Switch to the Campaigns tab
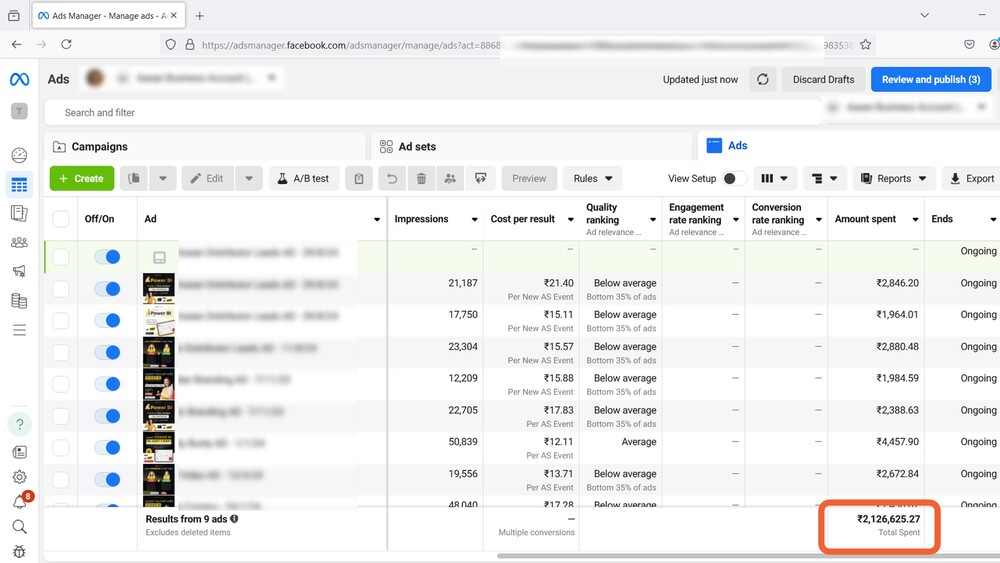The width and height of the screenshot is (1000, 563). point(99,147)
